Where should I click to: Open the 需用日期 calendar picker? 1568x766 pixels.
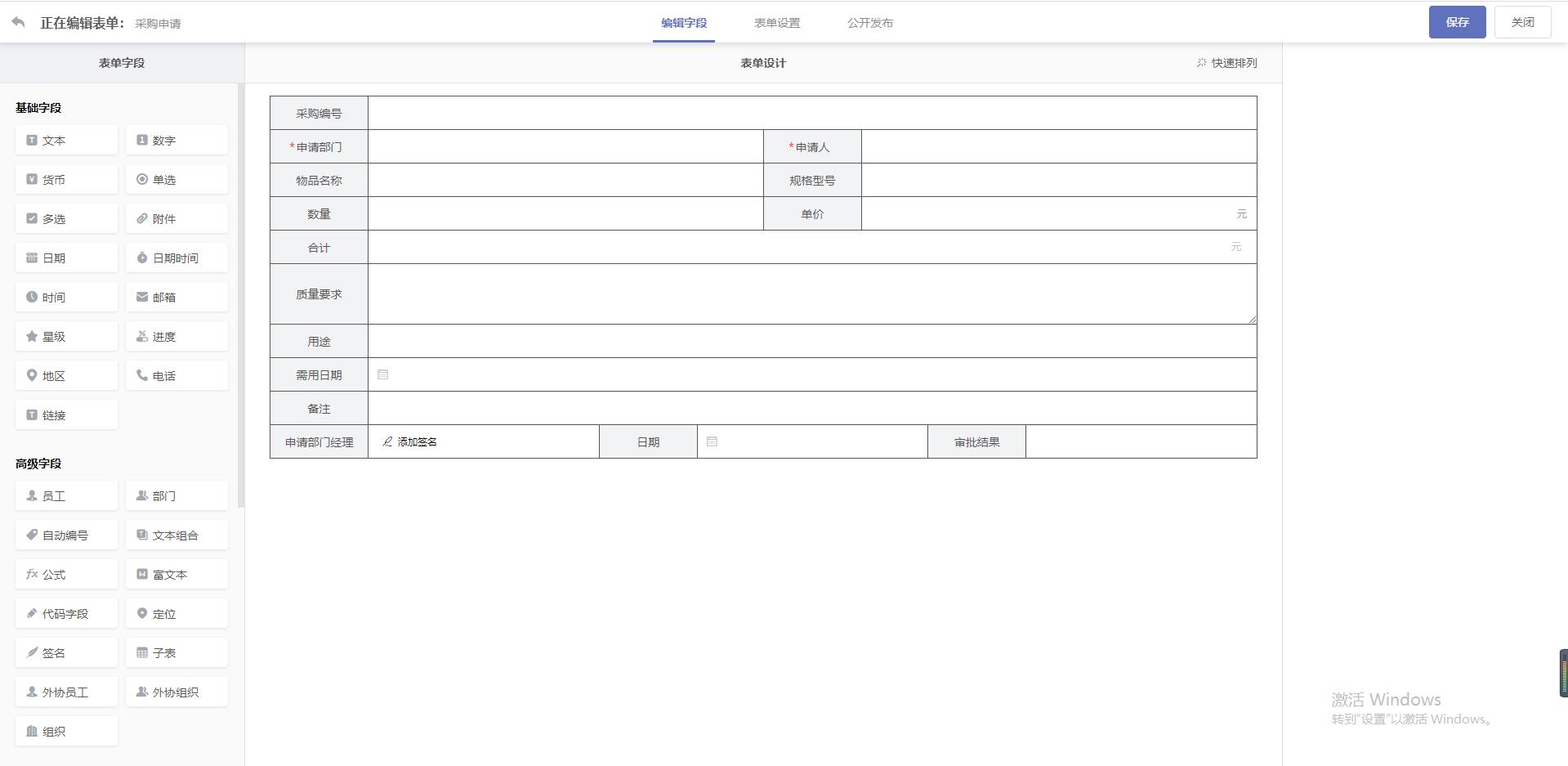(383, 374)
